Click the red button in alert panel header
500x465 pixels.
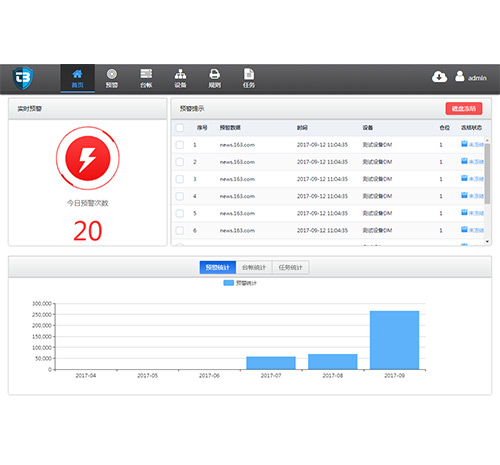pyautogui.click(x=464, y=108)
